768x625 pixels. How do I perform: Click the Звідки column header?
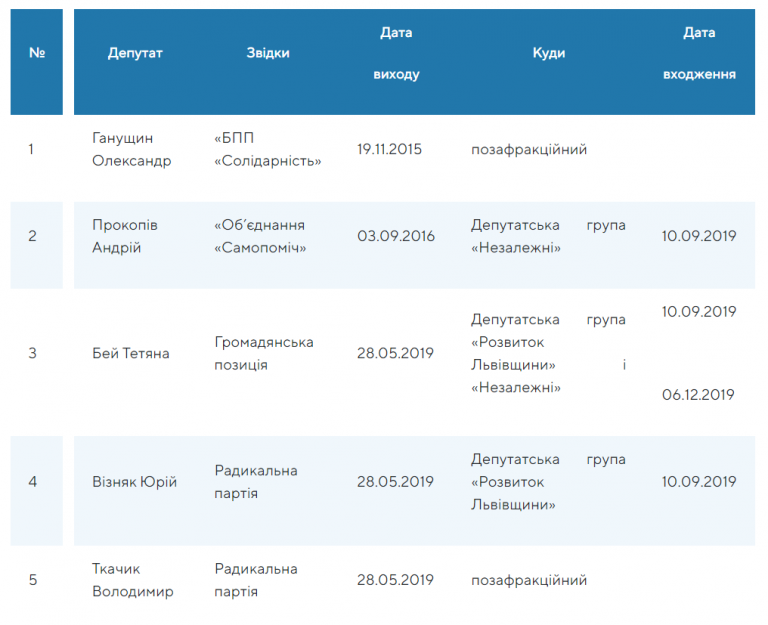tap(268, 53)
